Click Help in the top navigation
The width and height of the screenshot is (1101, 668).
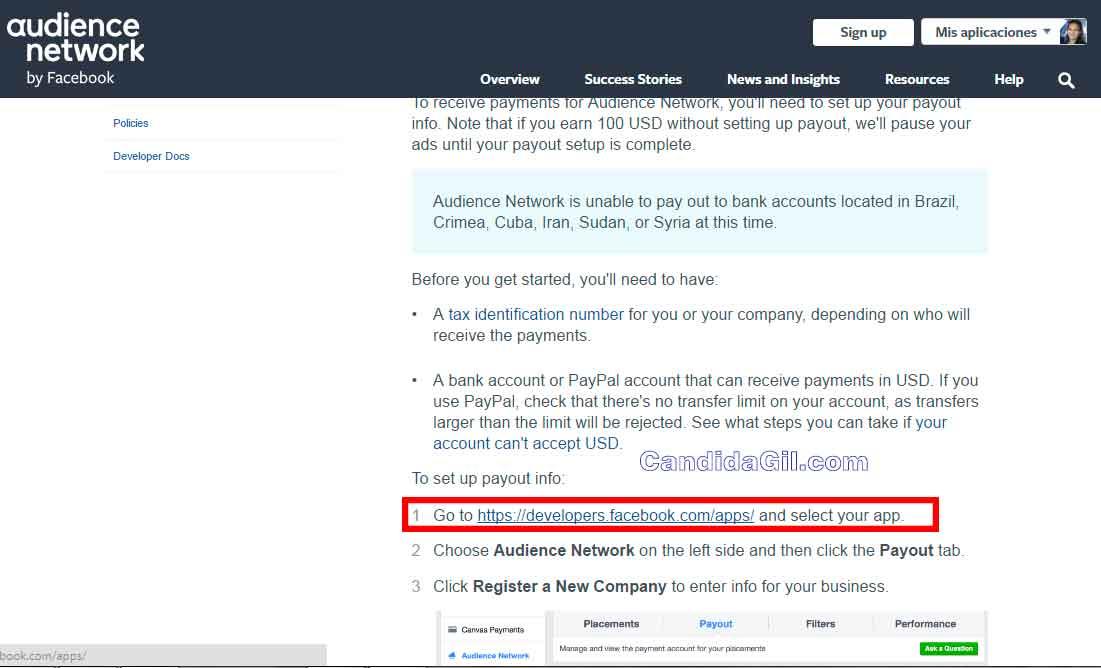pyautogui.click(x=1008, y=79)
